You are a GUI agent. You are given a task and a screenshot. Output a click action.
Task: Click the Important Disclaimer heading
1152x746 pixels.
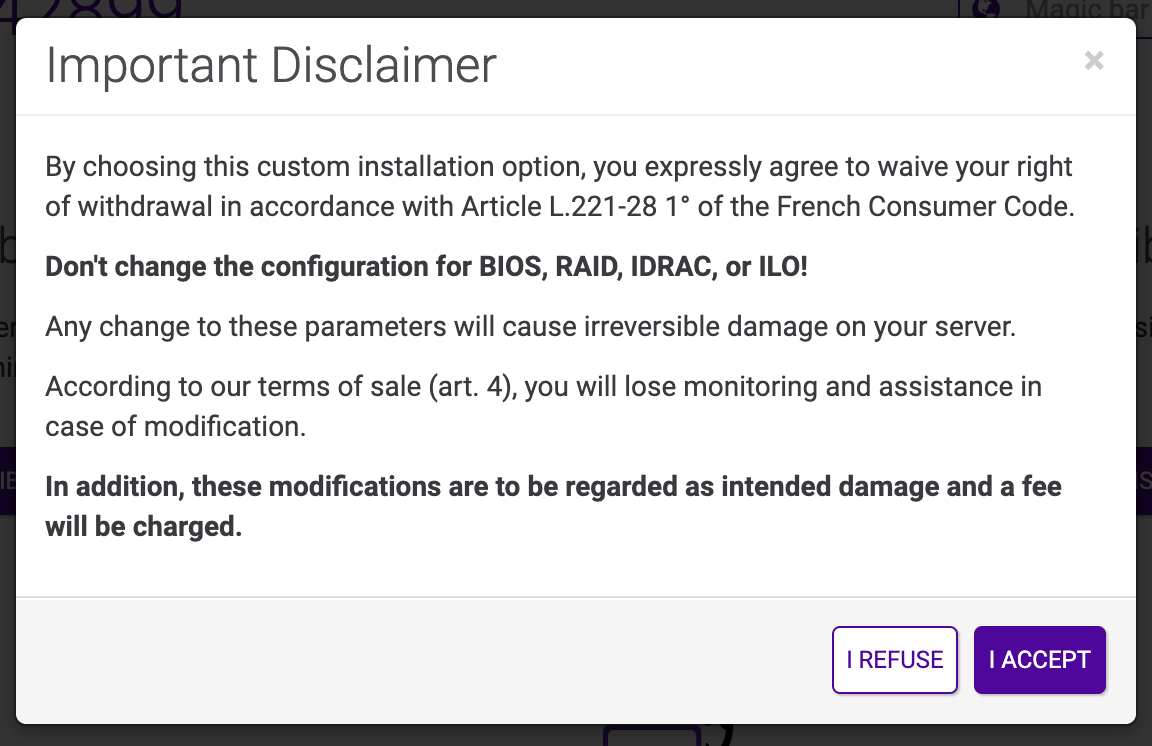[271, 66]
